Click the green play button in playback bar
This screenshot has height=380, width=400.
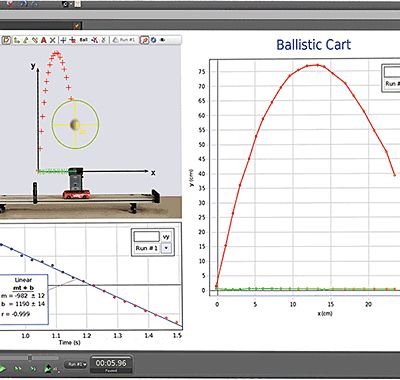coord(3,369)
